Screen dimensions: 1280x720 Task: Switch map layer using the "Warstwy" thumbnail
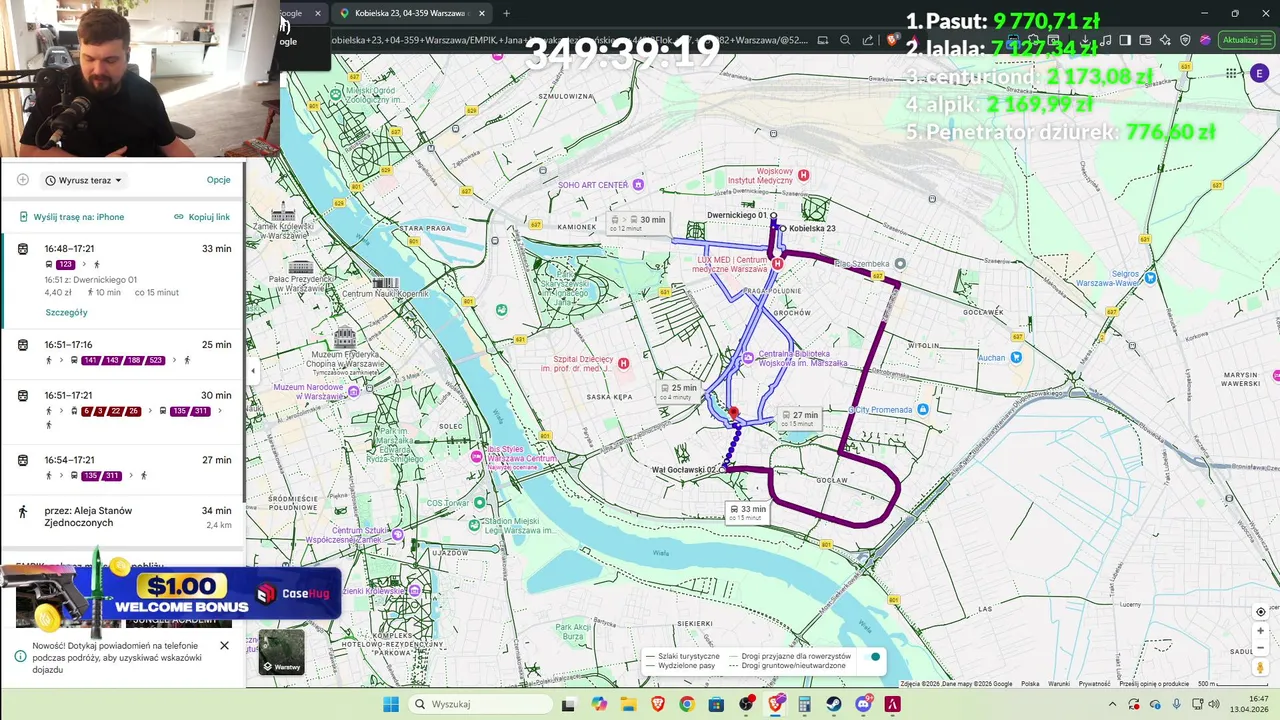click(x=282, y=651)
